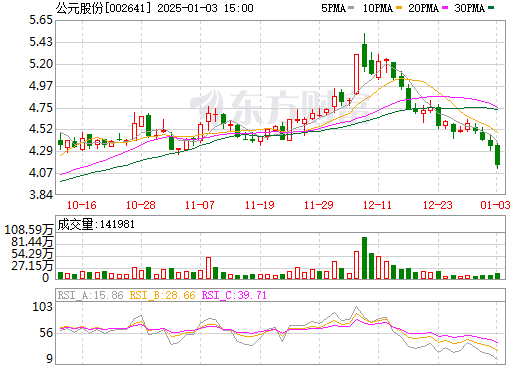
Task: Select the 11-19 date axis label
Action: [260, 205]
